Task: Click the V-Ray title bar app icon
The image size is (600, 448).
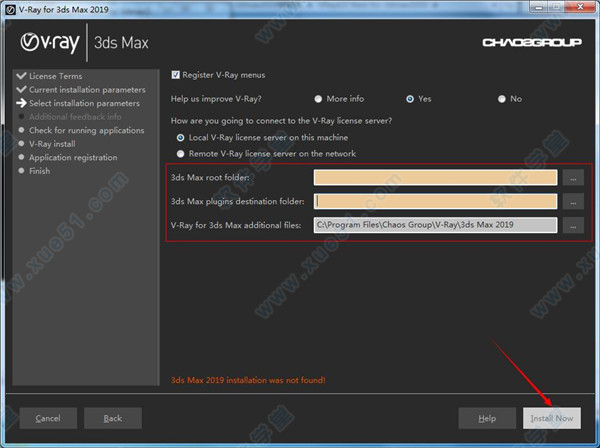Action: click(10, 10)
